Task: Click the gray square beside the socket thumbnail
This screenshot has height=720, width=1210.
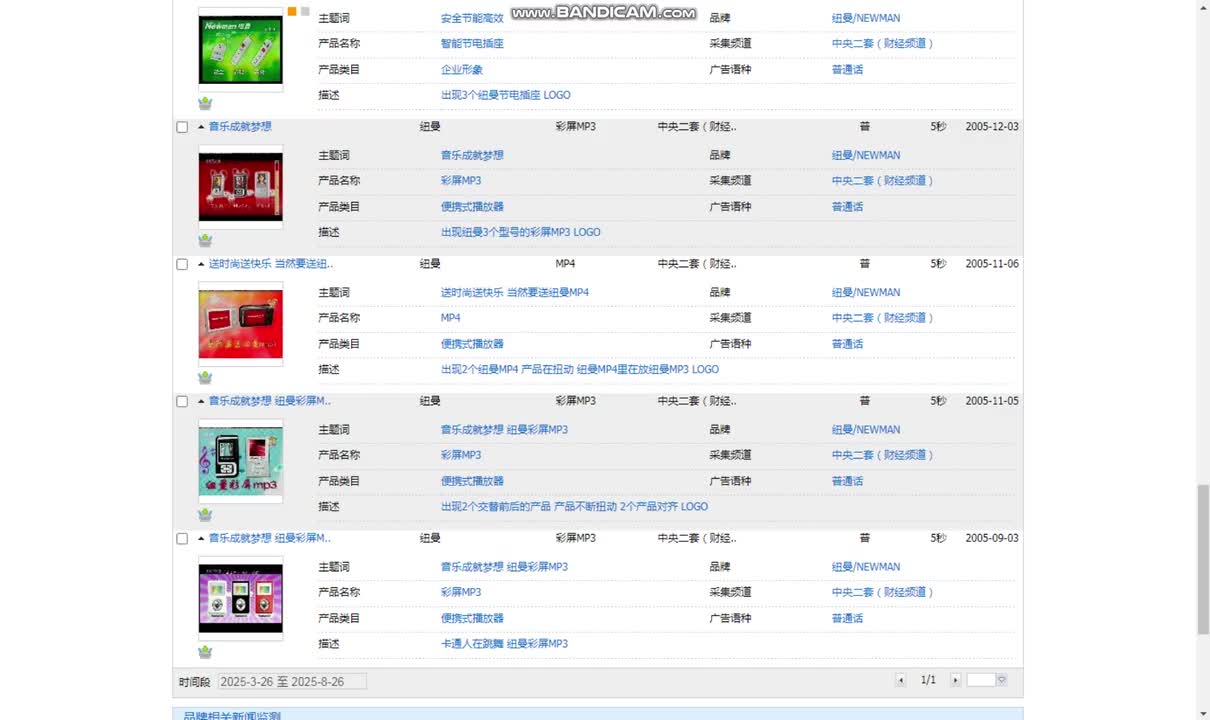Action: [305, 11]
